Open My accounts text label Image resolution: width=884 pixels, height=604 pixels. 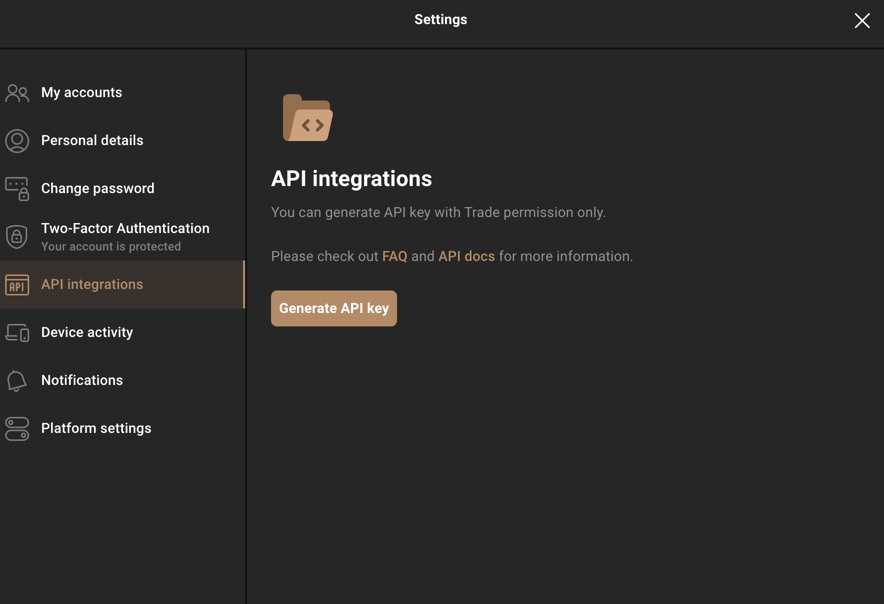pos(81,92)
